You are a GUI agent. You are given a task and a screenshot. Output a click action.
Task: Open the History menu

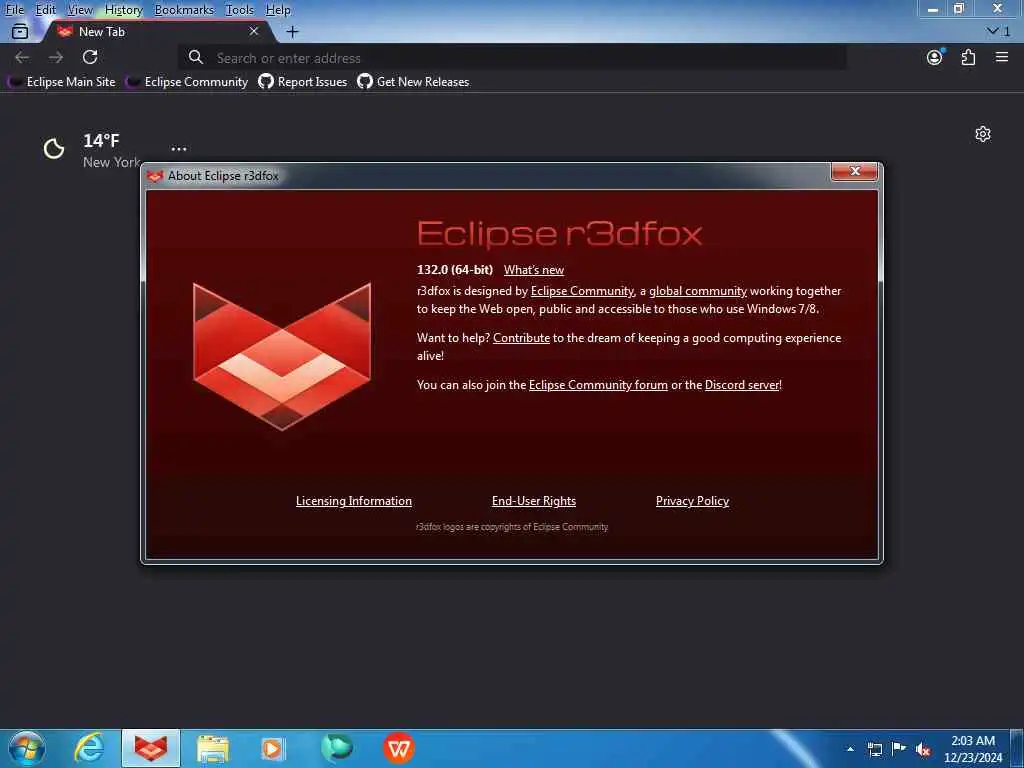click(x=123, y=10)
